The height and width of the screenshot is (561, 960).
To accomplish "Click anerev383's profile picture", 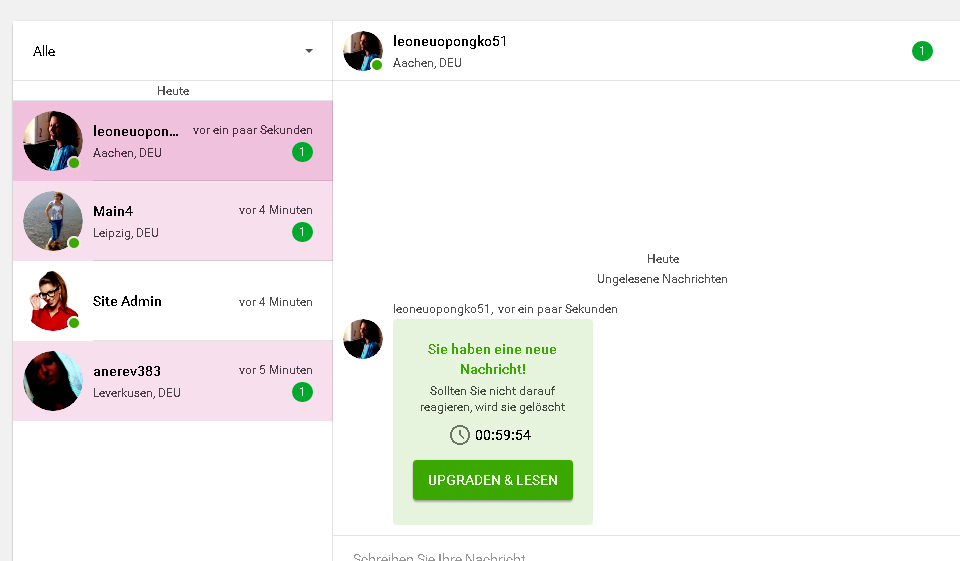I will point(52,381).
